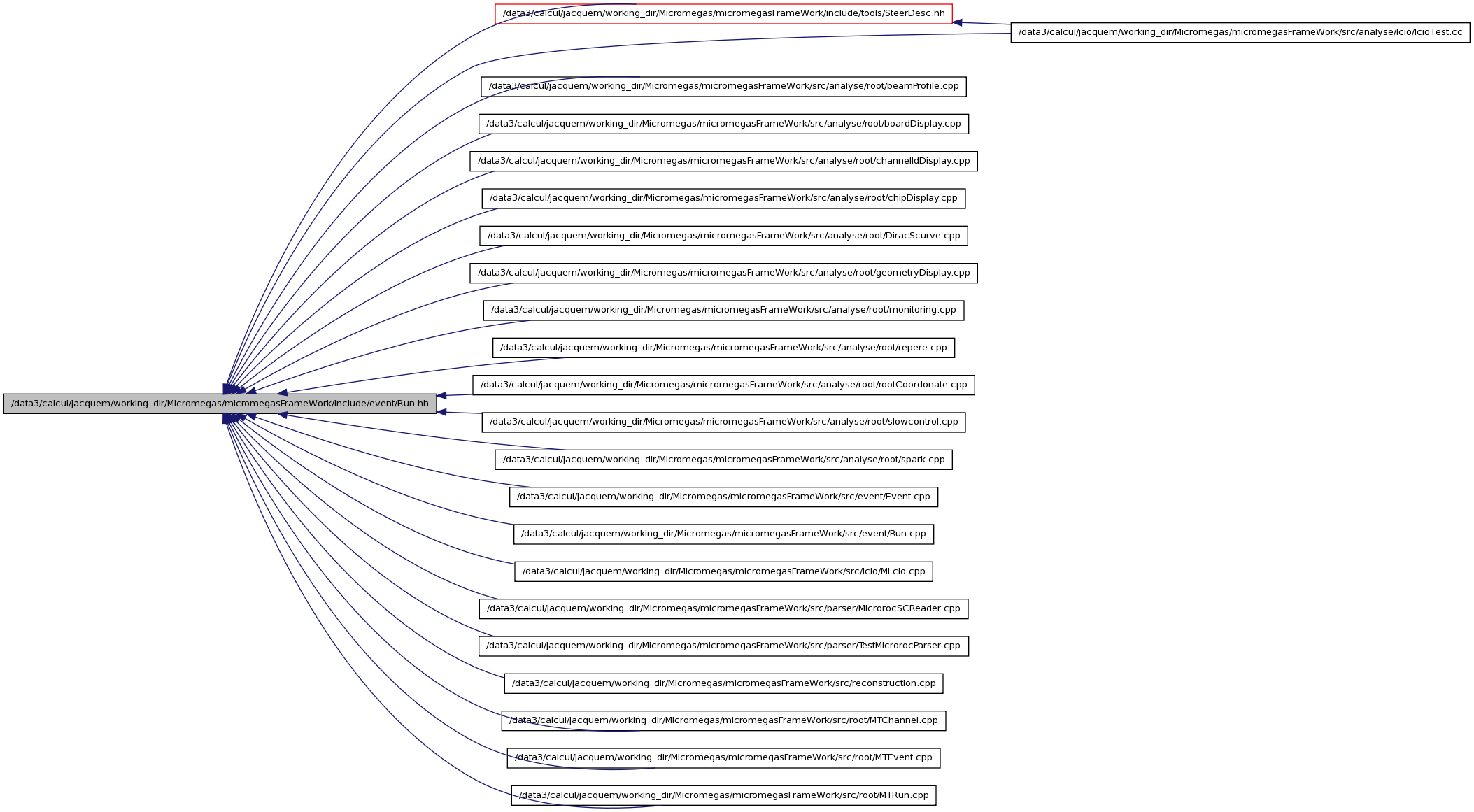
Task: Open the lcio/lcioTest.cc node
Action: [x=1240, y=32]
